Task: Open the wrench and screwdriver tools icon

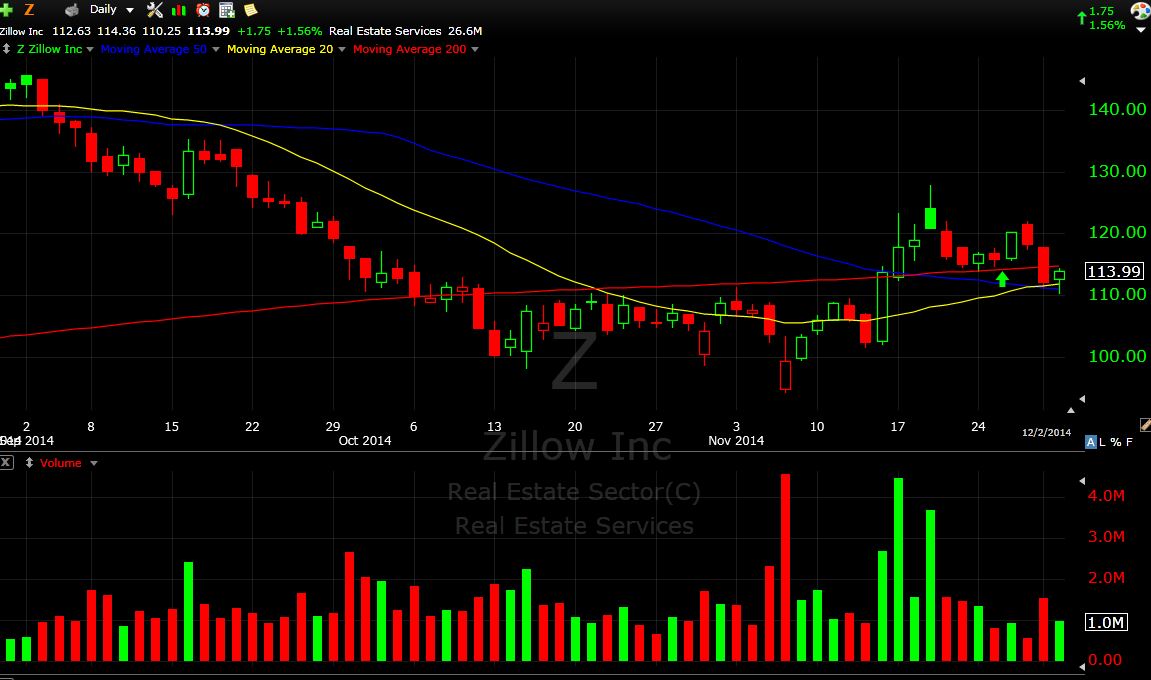Action: [154, 10]
